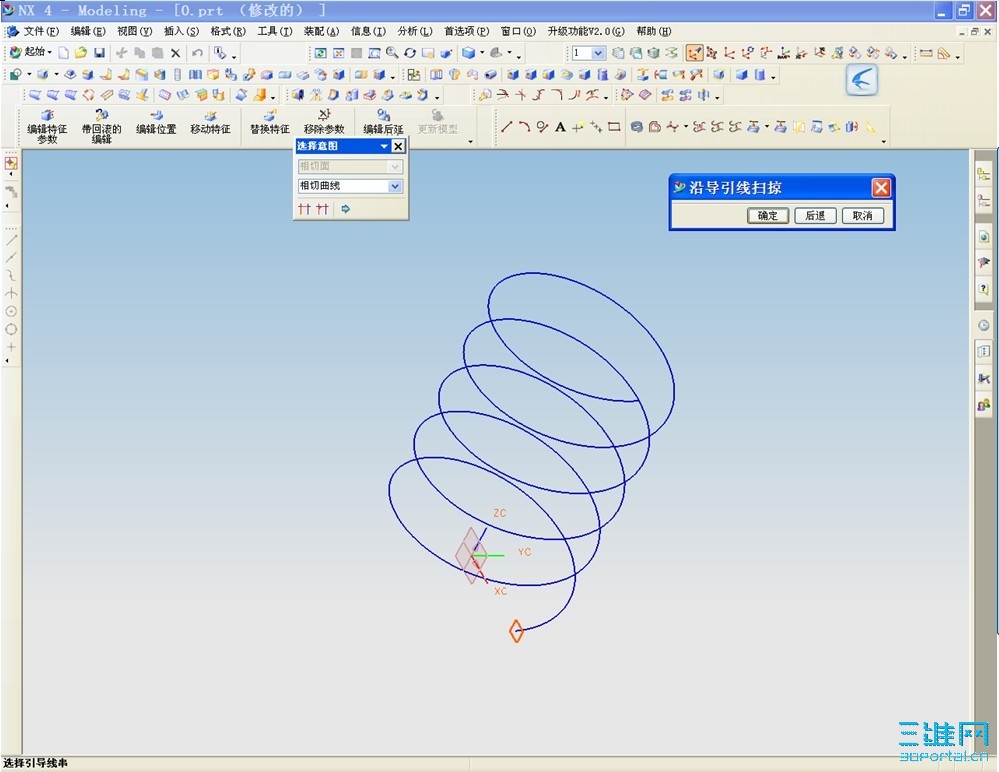Open the 插入(S) menu

click(x=182, y=31)
